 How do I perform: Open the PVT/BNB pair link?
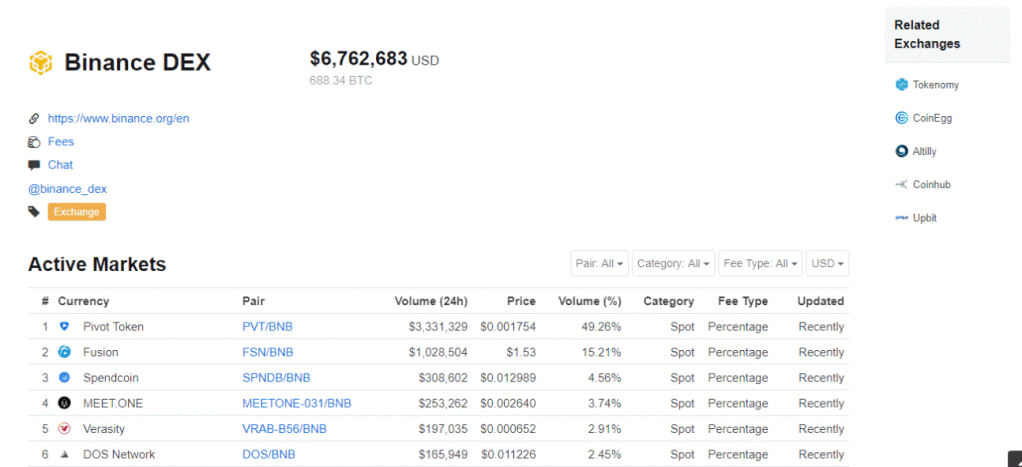(x=267, y=327)
